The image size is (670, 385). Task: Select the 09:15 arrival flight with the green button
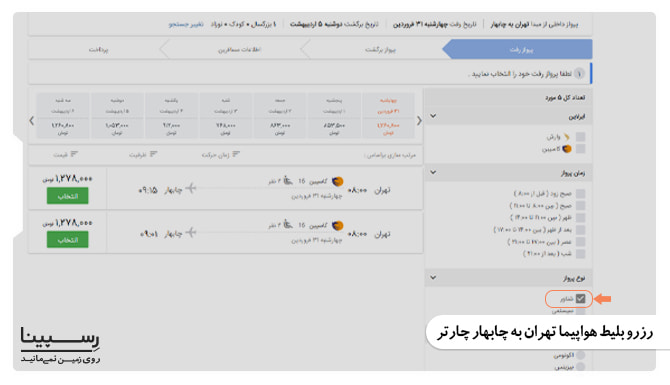(68, 196)
